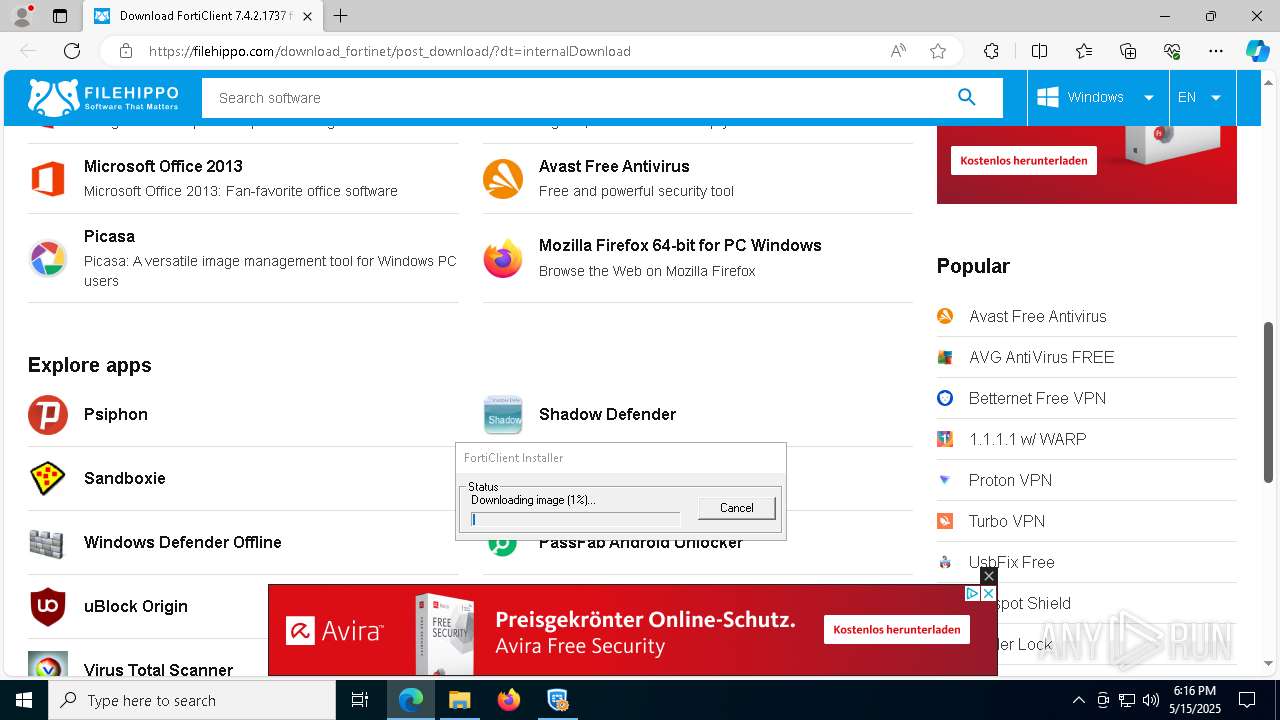1280x720 pixels.
Task: Open the Copilot icon in Edge
Action: (1257, 51)
